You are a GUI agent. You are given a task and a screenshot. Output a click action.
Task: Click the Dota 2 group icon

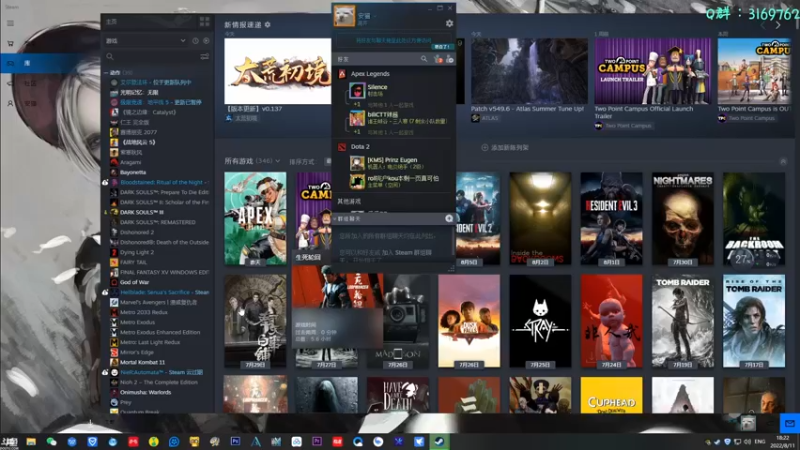(342, 147)
